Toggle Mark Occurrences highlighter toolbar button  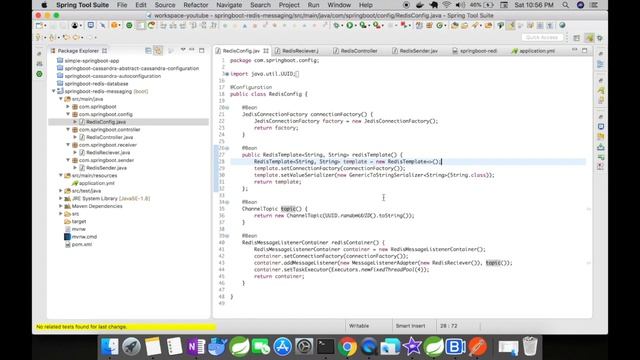point(511,25)
